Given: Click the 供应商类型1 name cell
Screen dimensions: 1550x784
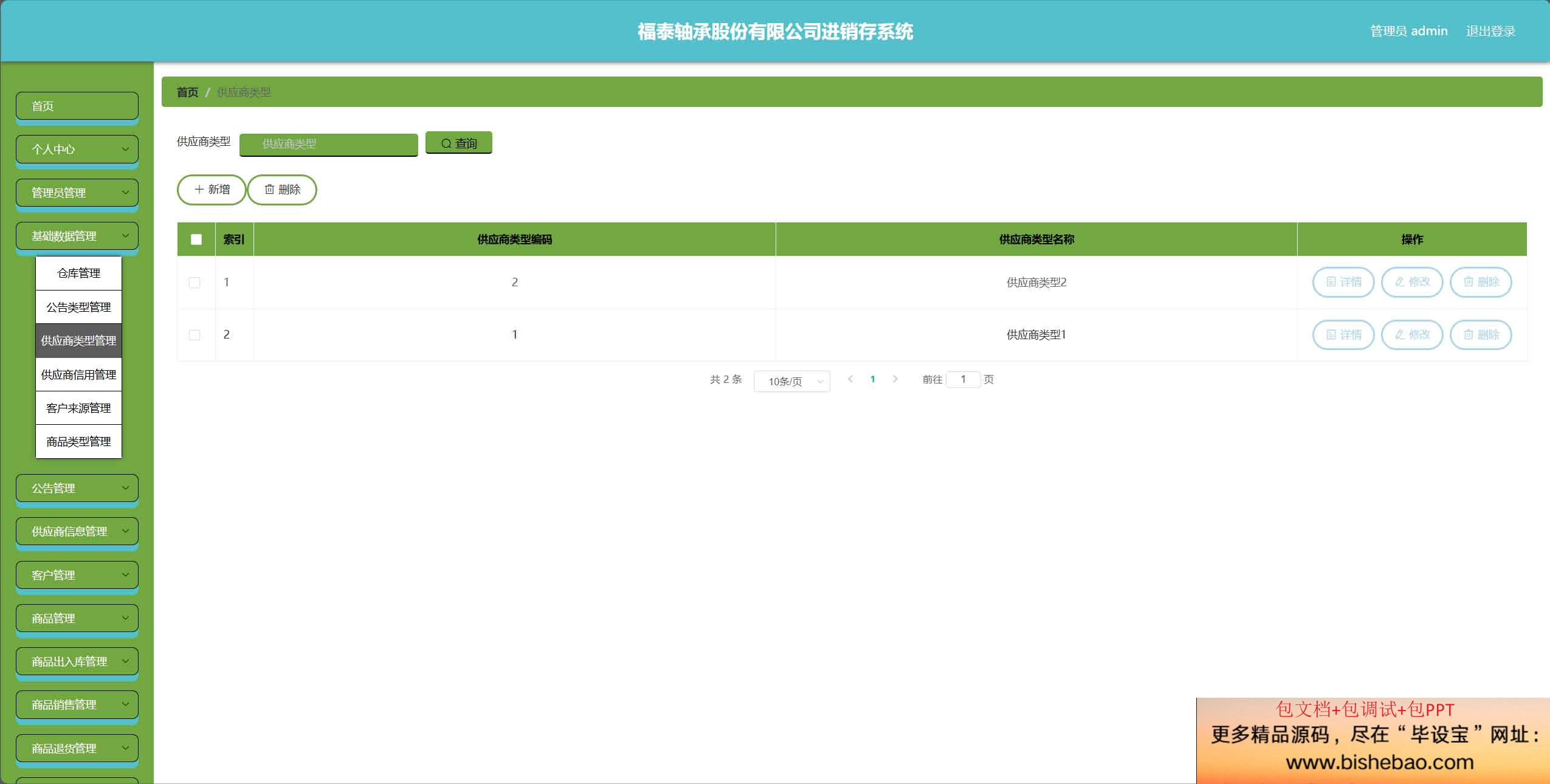Looking at the screenshot, I should click(x=1036, y=334).
